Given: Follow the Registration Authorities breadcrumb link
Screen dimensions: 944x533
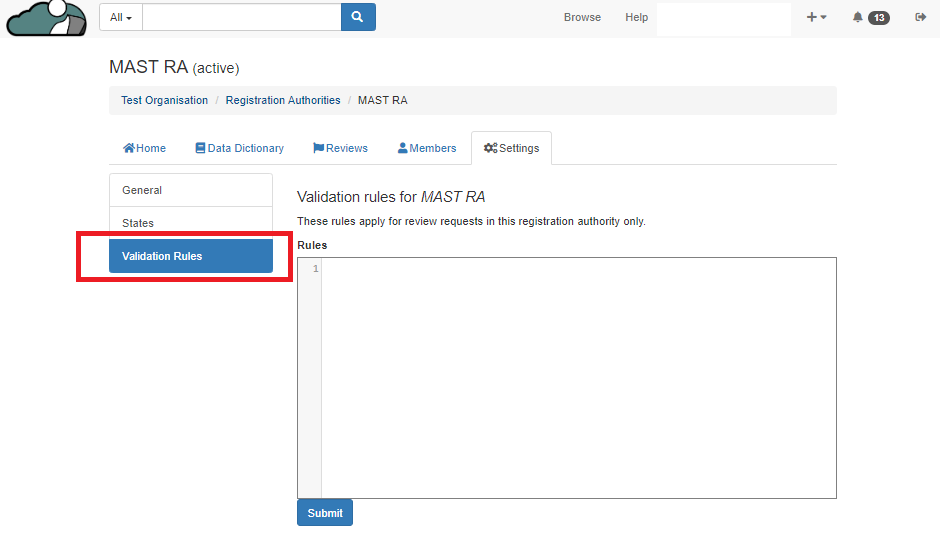Looking at the screenshot, I should click(283, 100).
